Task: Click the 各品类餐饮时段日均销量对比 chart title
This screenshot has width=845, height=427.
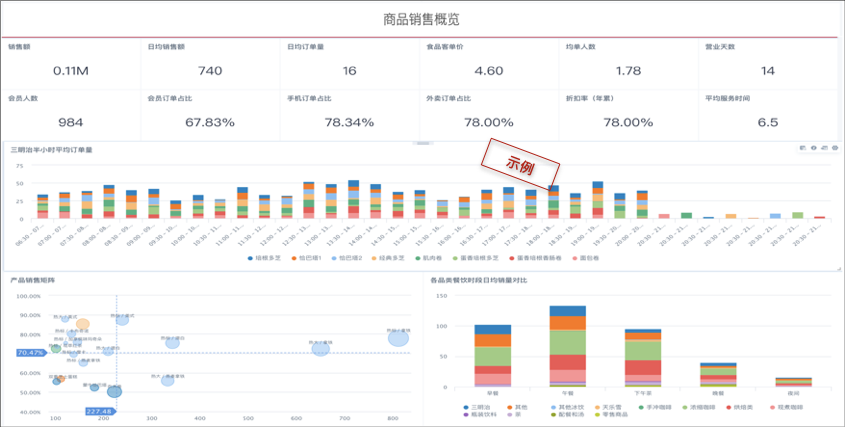Action: [479, 280]
